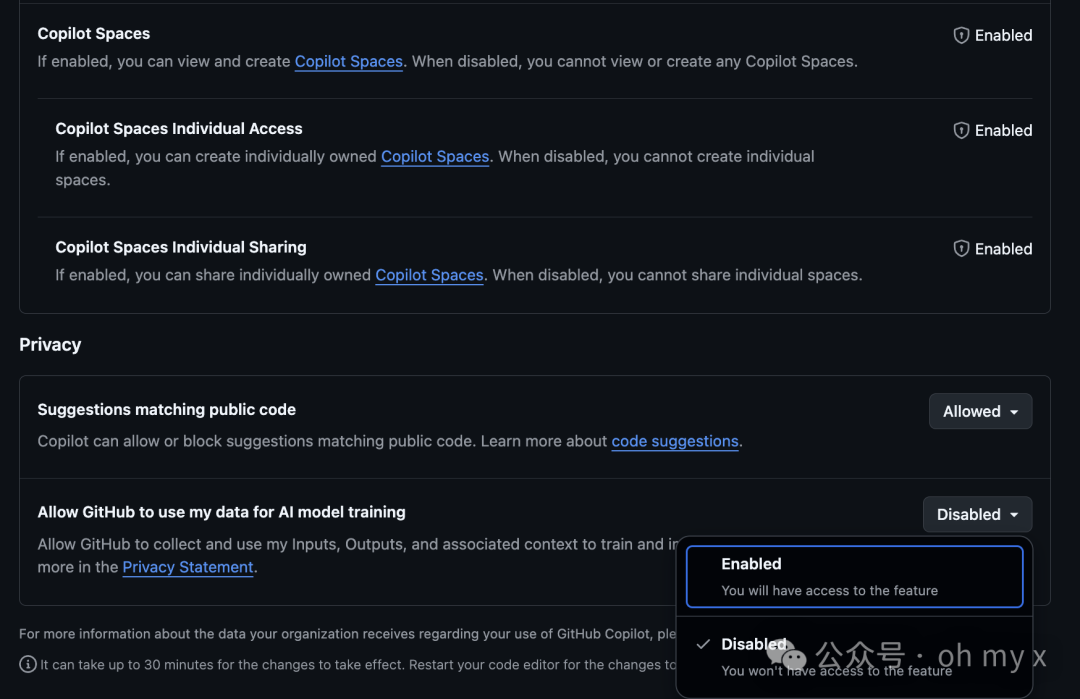Open the Disabled dropdown for AI model training
The height and width of the screenshot is (699, 1080).
977,514
